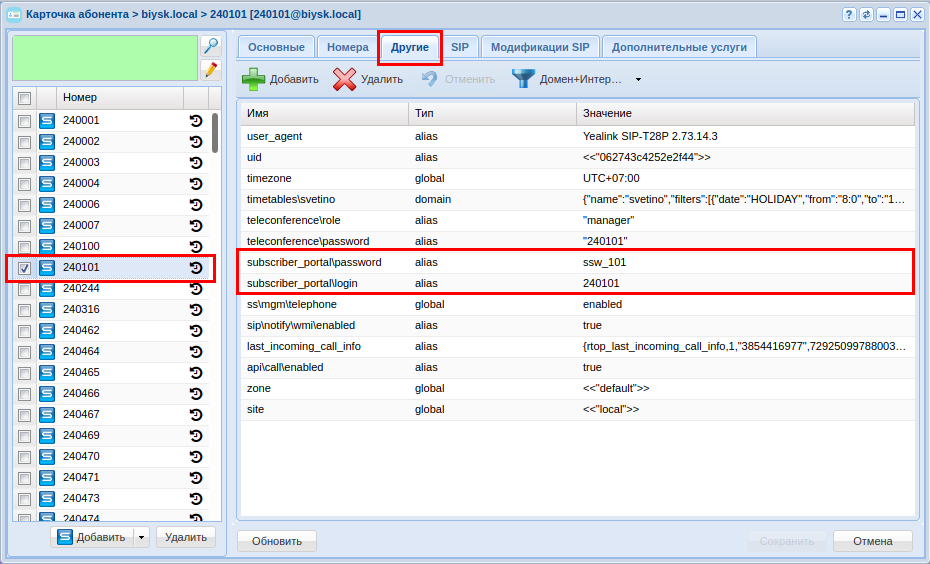Click the Удалить button below number list

[186, 537]
